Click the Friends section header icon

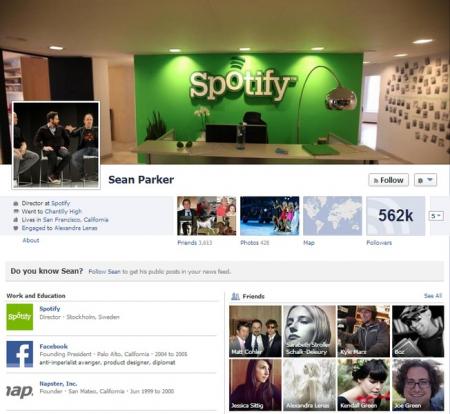[x=235, y=296]
